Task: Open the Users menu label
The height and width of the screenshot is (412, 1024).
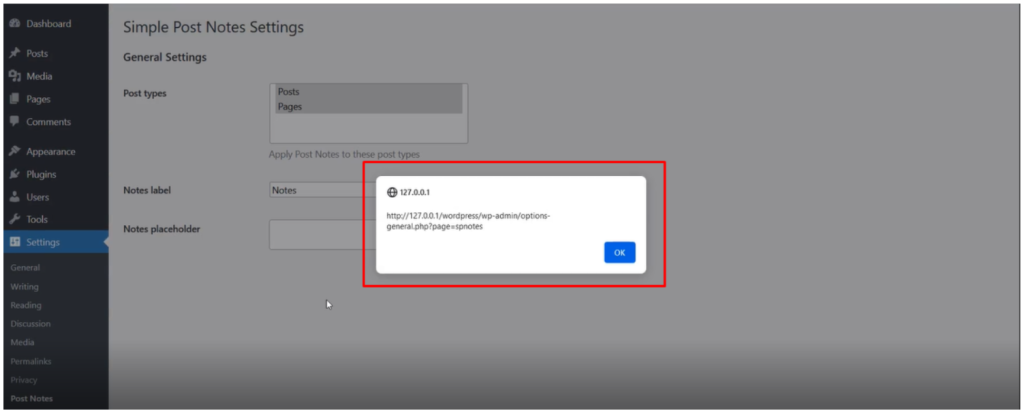Action: click(38, 197)
